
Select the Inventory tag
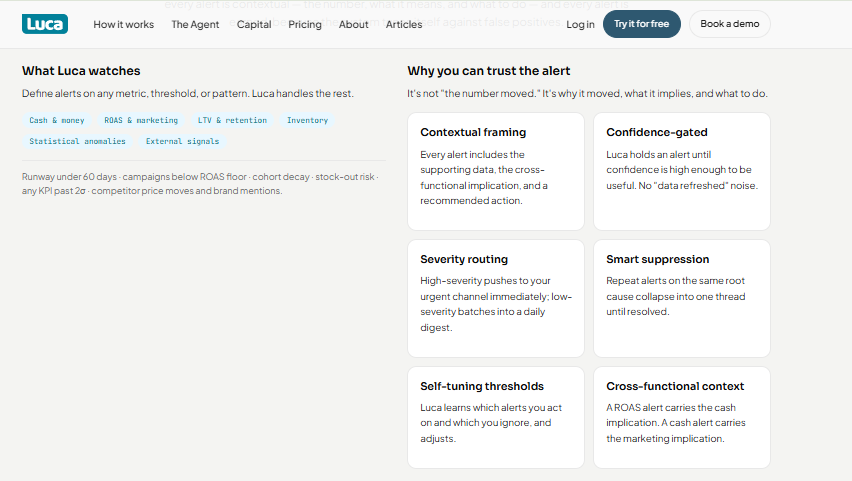(308, 120)
